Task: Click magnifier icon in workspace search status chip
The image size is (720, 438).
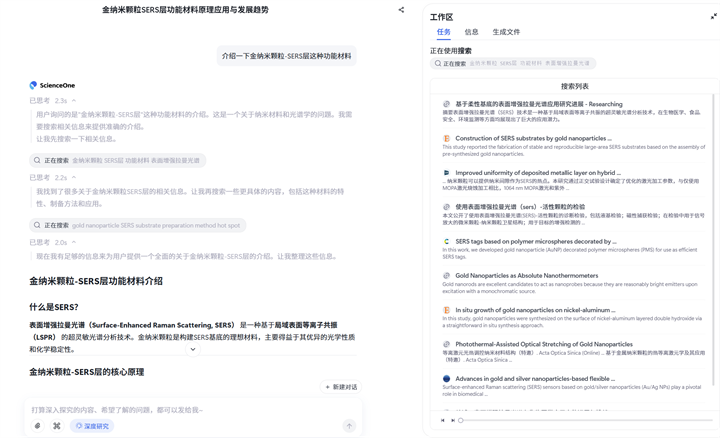Action: tap(438, 63)
